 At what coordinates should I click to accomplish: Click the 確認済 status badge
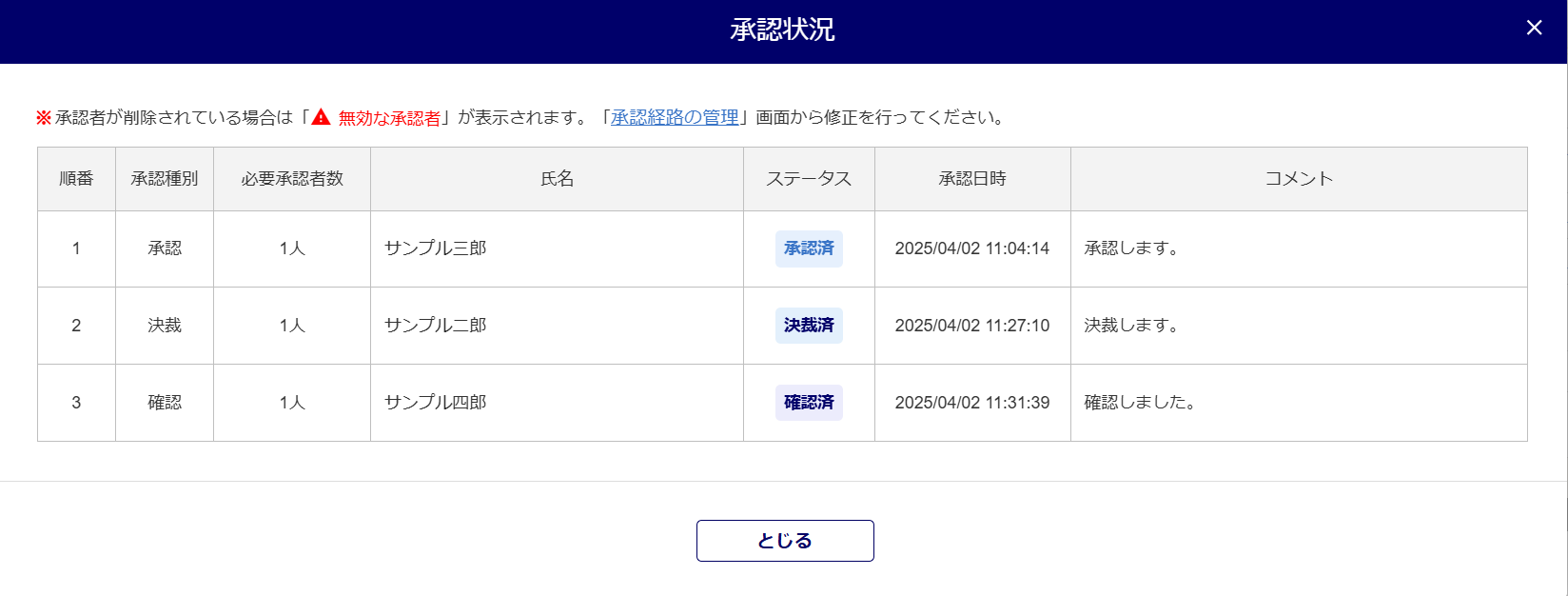[x=809, y=403]
